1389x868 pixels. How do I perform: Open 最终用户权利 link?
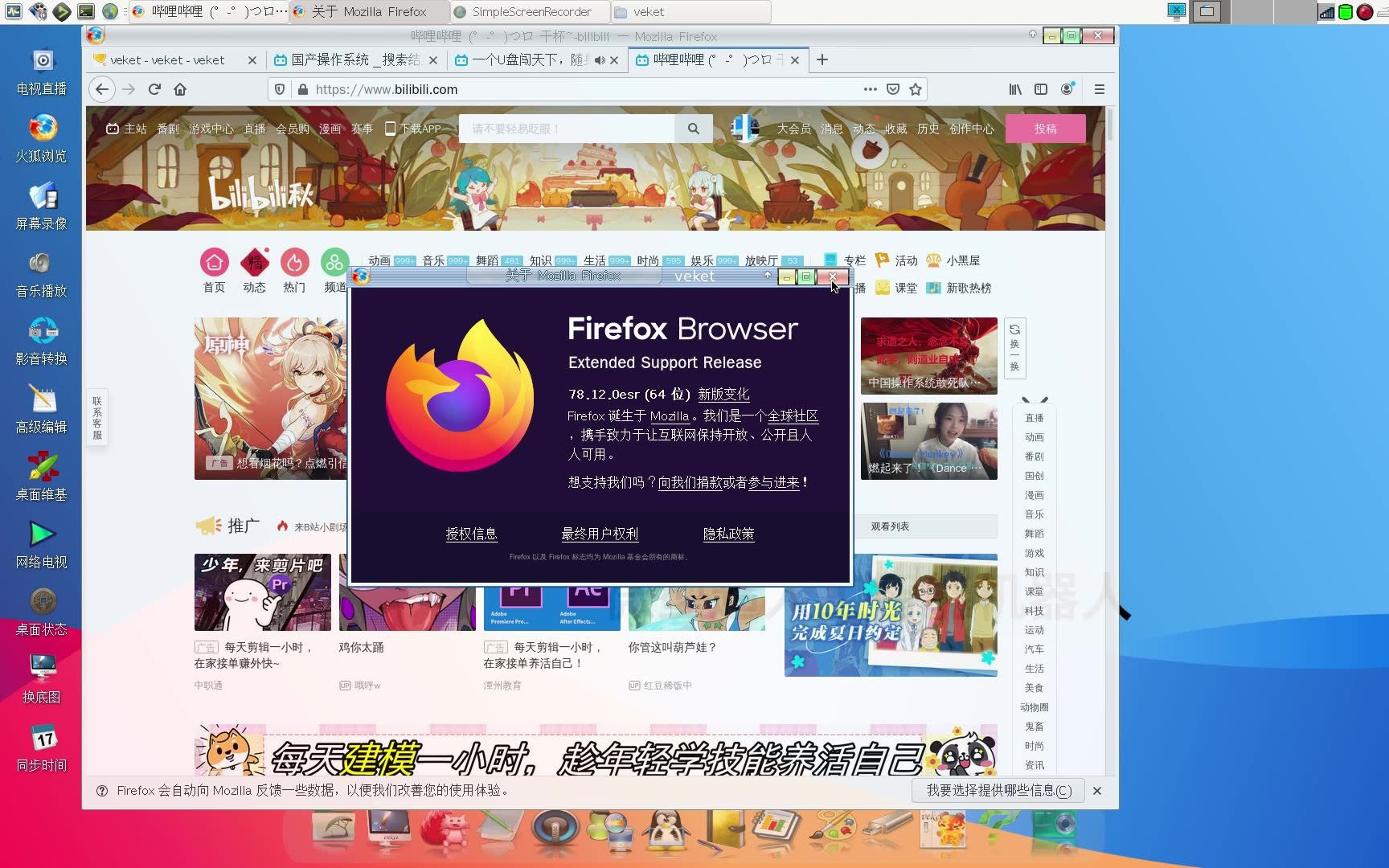coord(600,534)
